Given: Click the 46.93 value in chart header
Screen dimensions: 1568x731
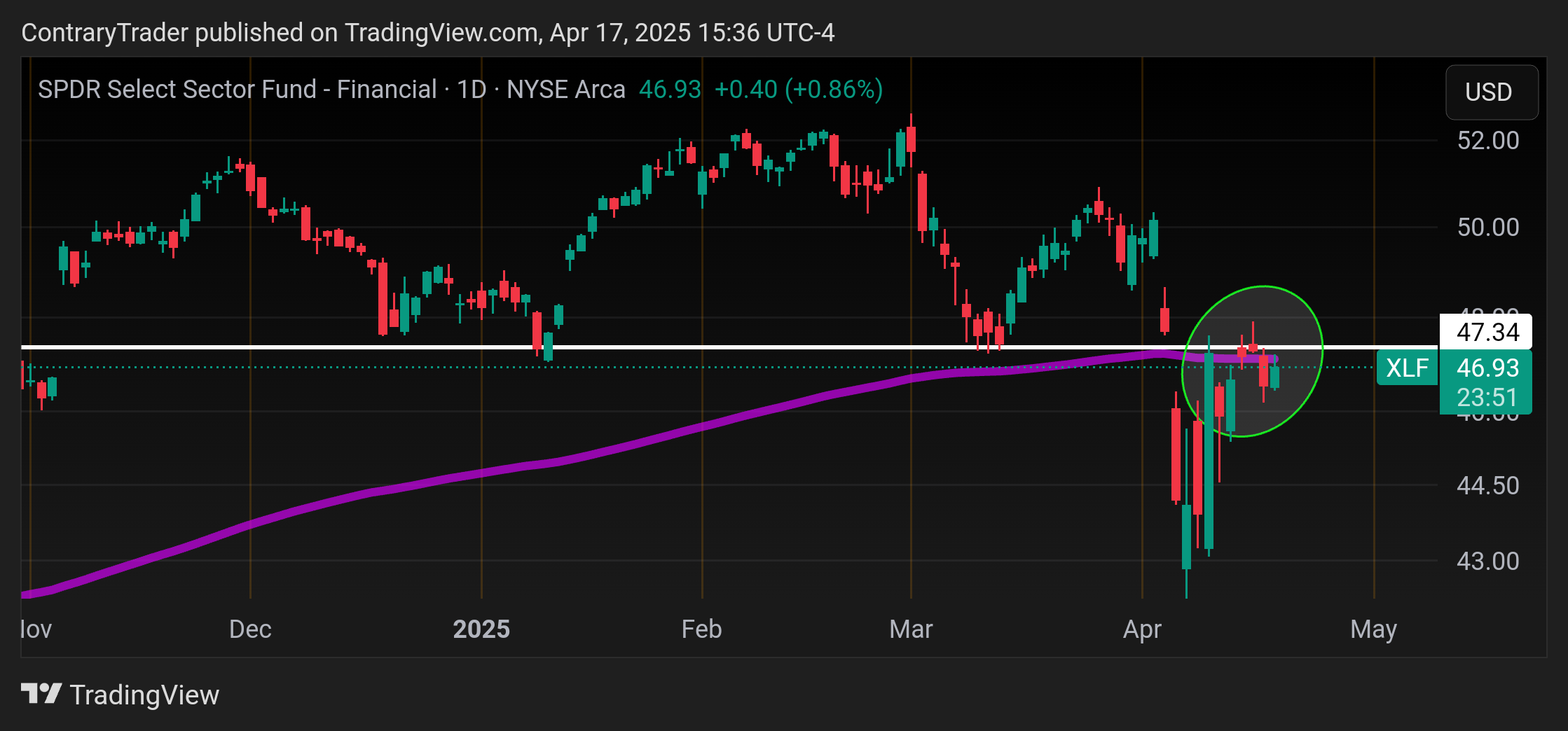Looking at the screenshot, I should coord(670,90).
